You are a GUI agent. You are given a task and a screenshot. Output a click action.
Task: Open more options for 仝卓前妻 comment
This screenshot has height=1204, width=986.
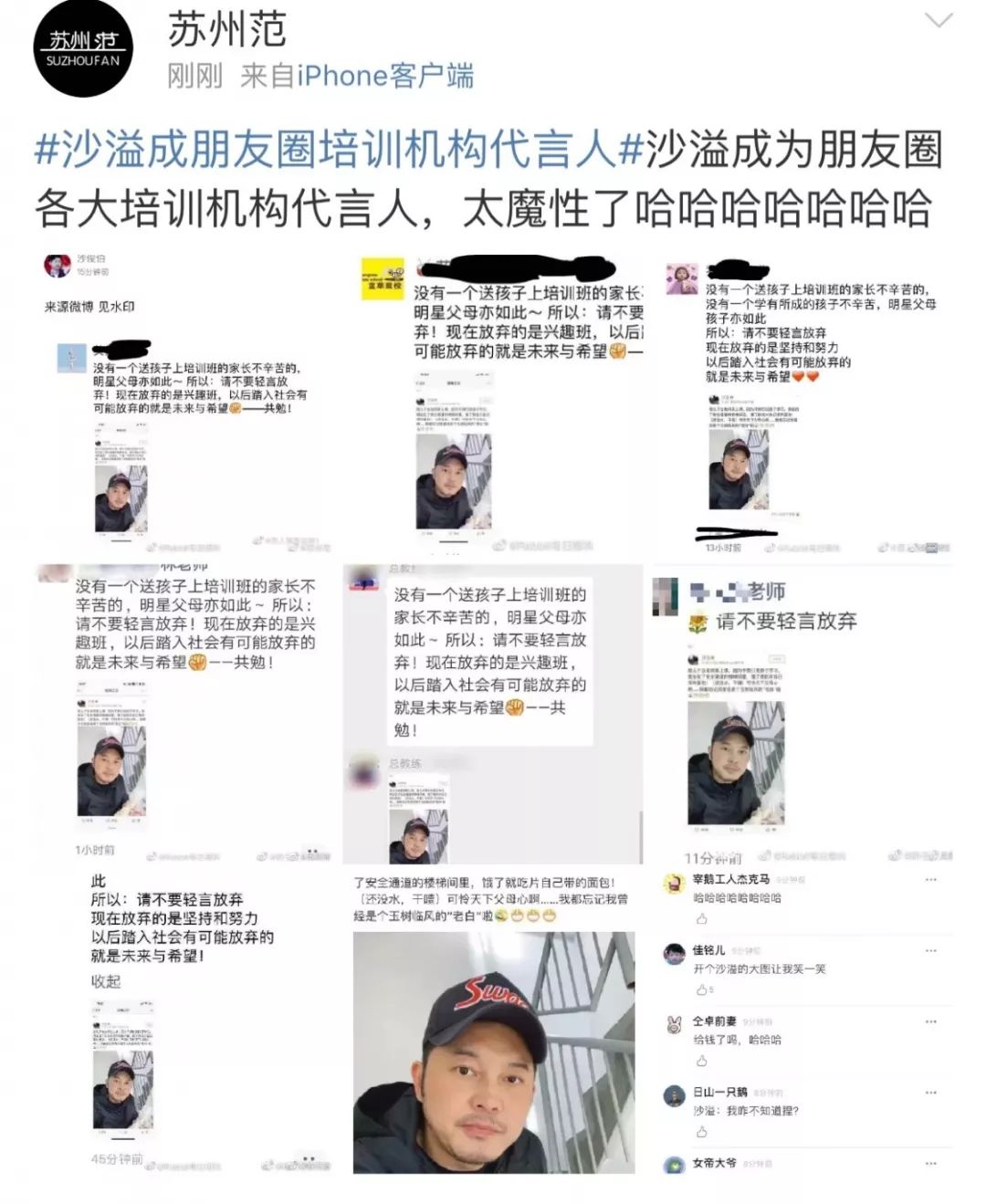931,1021
